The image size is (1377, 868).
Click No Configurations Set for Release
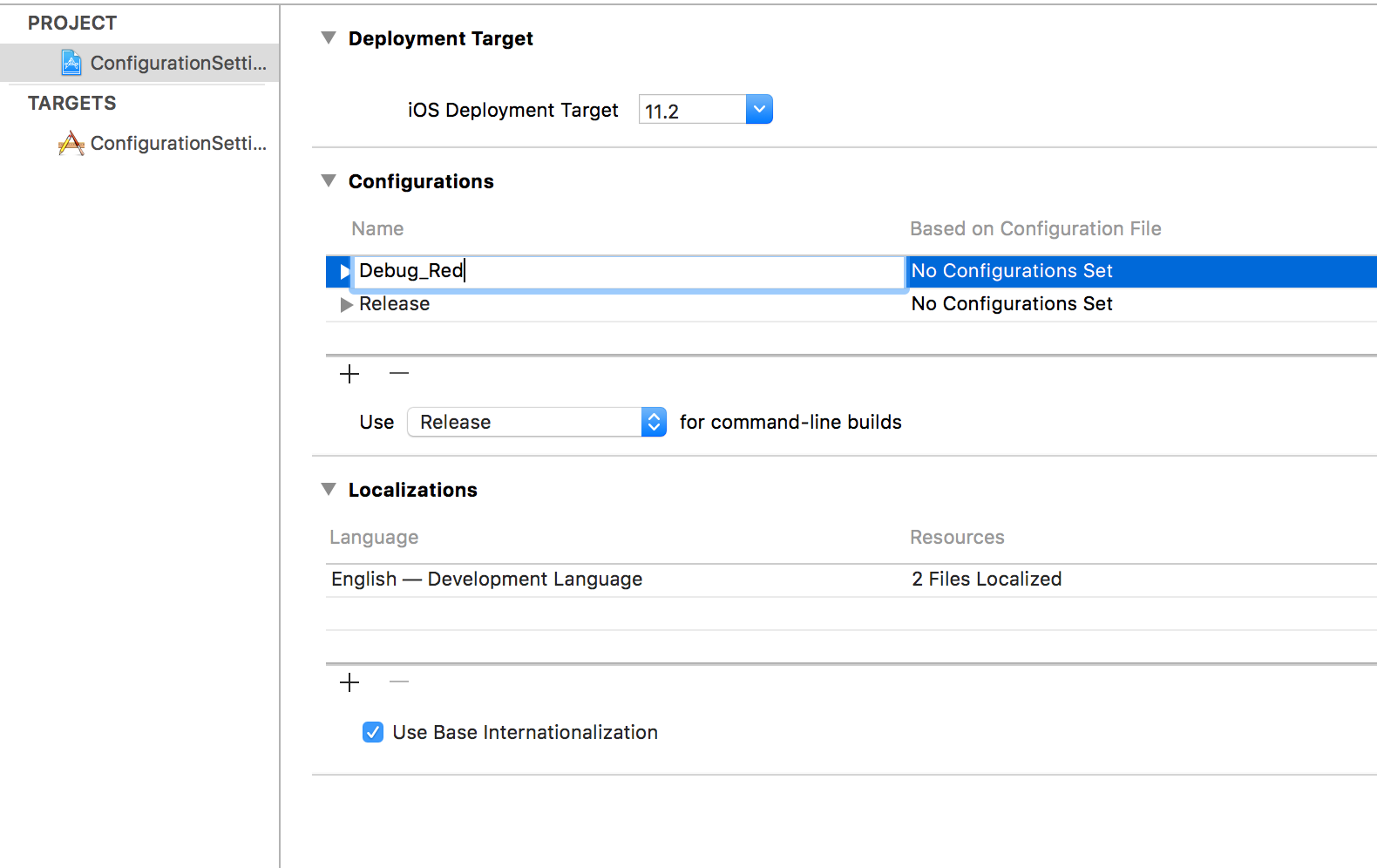pyautogui.click(x=1012, y=304)
